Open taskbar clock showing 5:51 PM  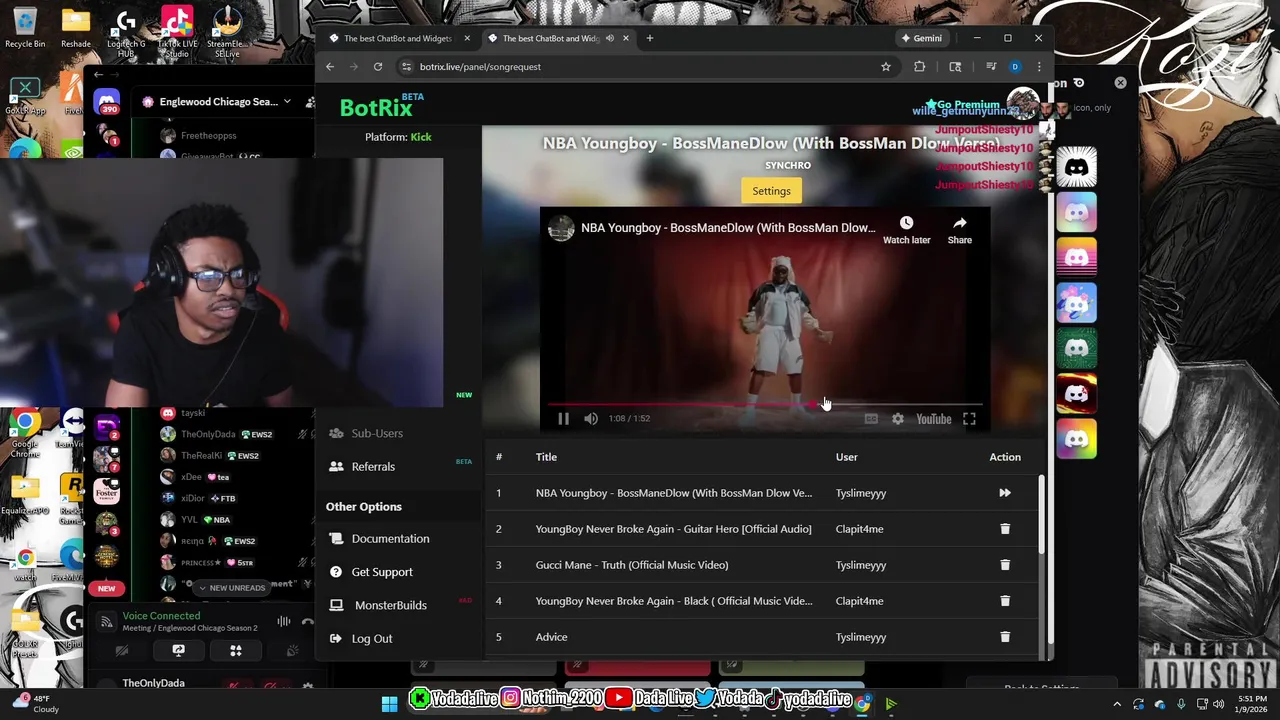[x=1252, y=704]
